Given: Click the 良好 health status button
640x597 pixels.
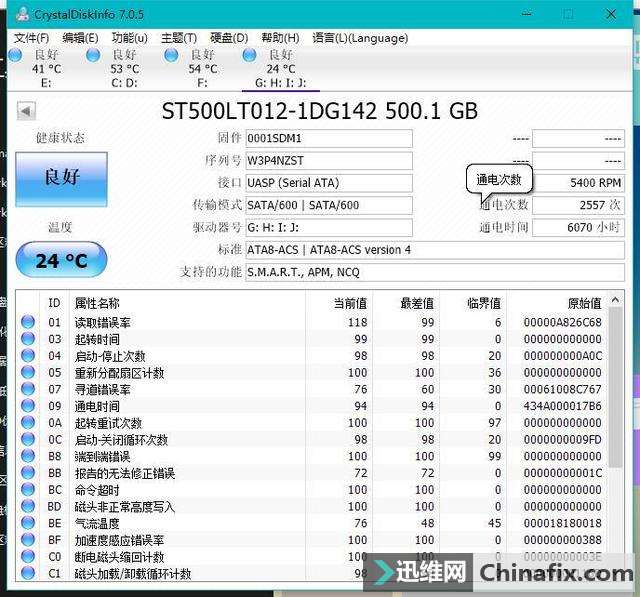Looking at the screenshot, I should 61,178.
